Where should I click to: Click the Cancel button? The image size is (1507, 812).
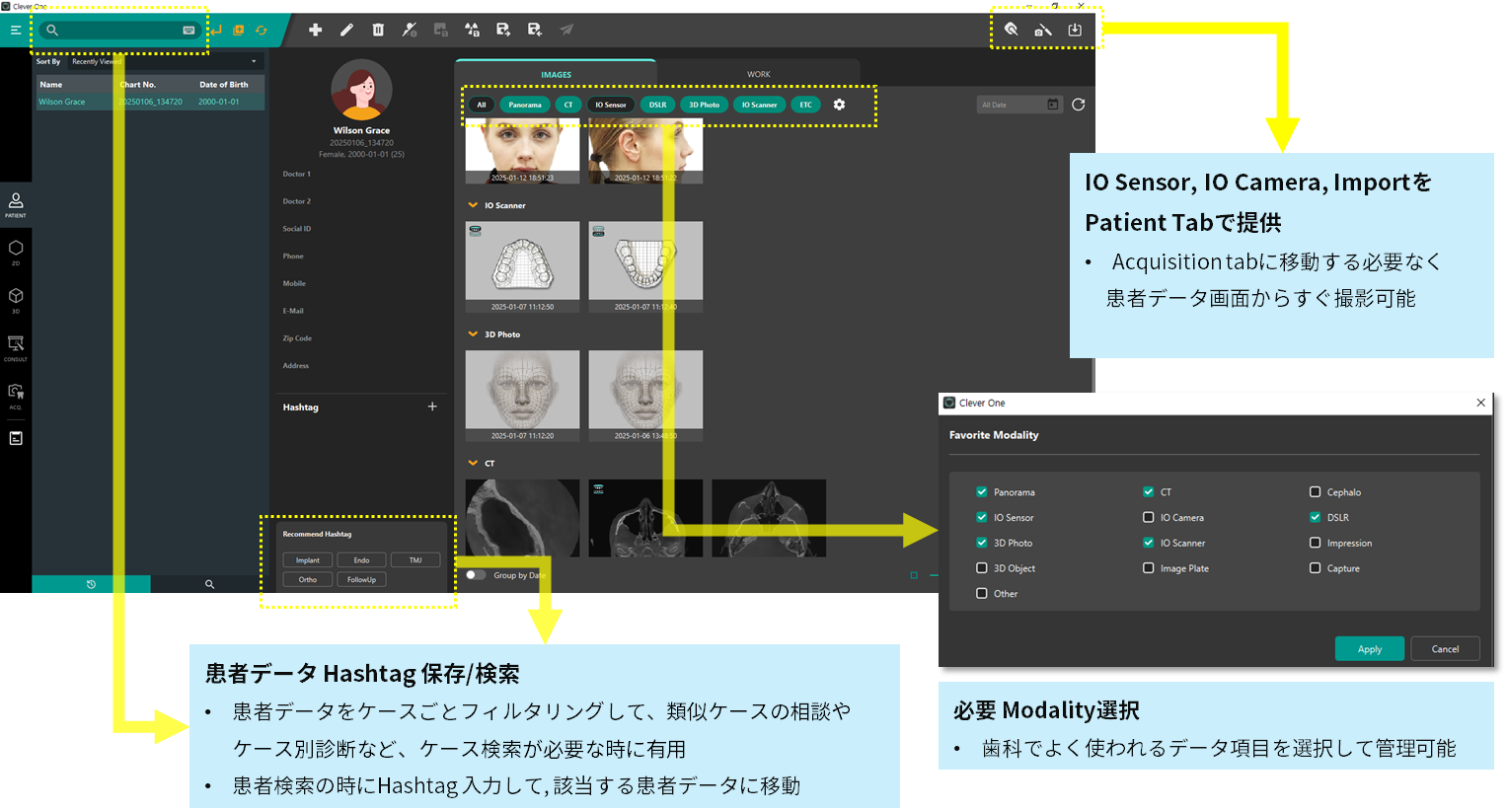click(1445, 648)
